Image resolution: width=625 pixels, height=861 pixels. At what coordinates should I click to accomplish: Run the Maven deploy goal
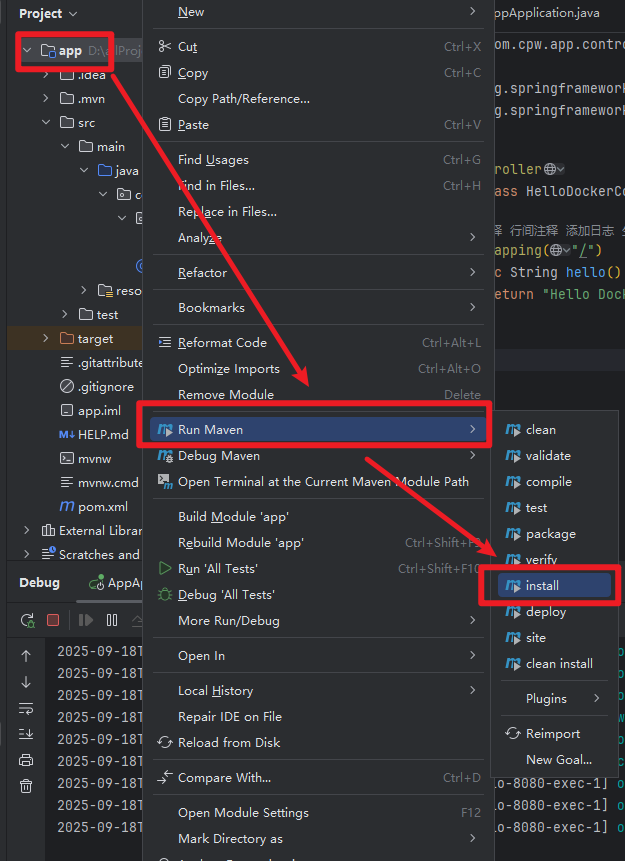(554, 611)
